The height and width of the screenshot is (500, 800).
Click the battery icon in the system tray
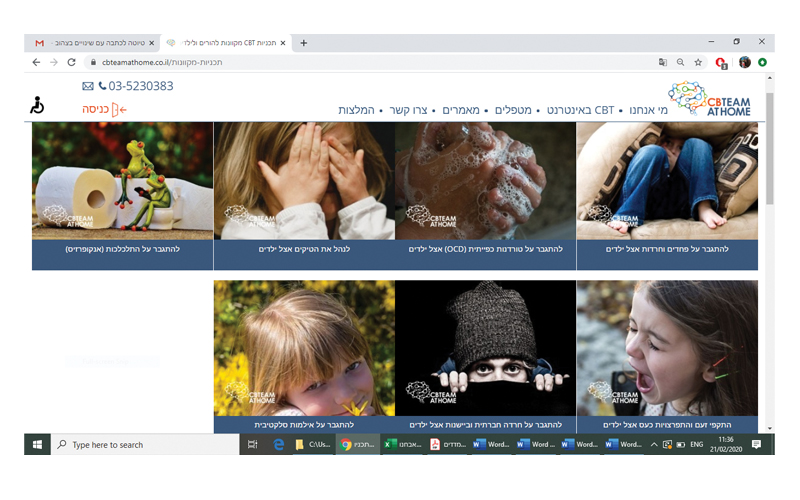tap(681, 444)
